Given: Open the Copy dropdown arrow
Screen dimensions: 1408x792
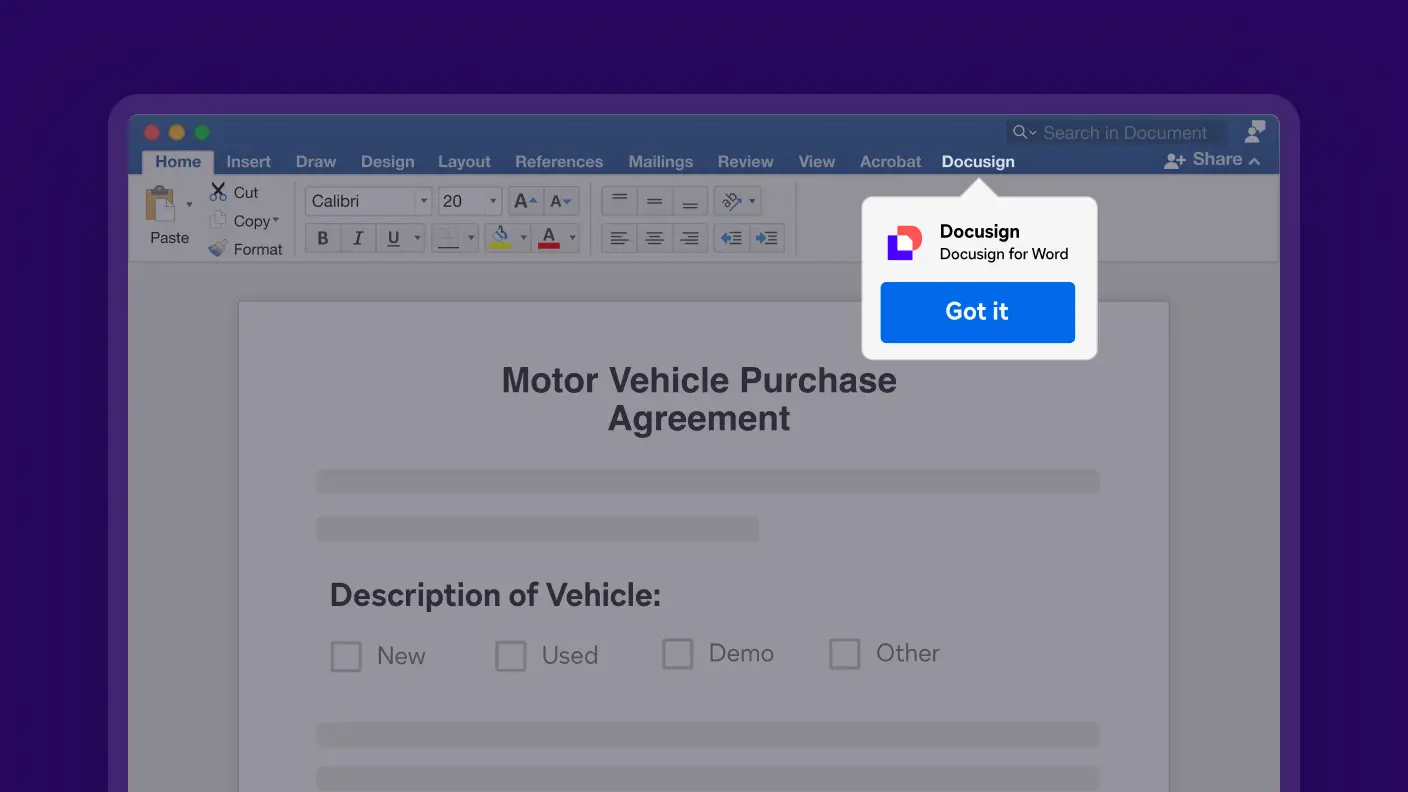Looking at the screenshot, I should [x=276, y=220].
